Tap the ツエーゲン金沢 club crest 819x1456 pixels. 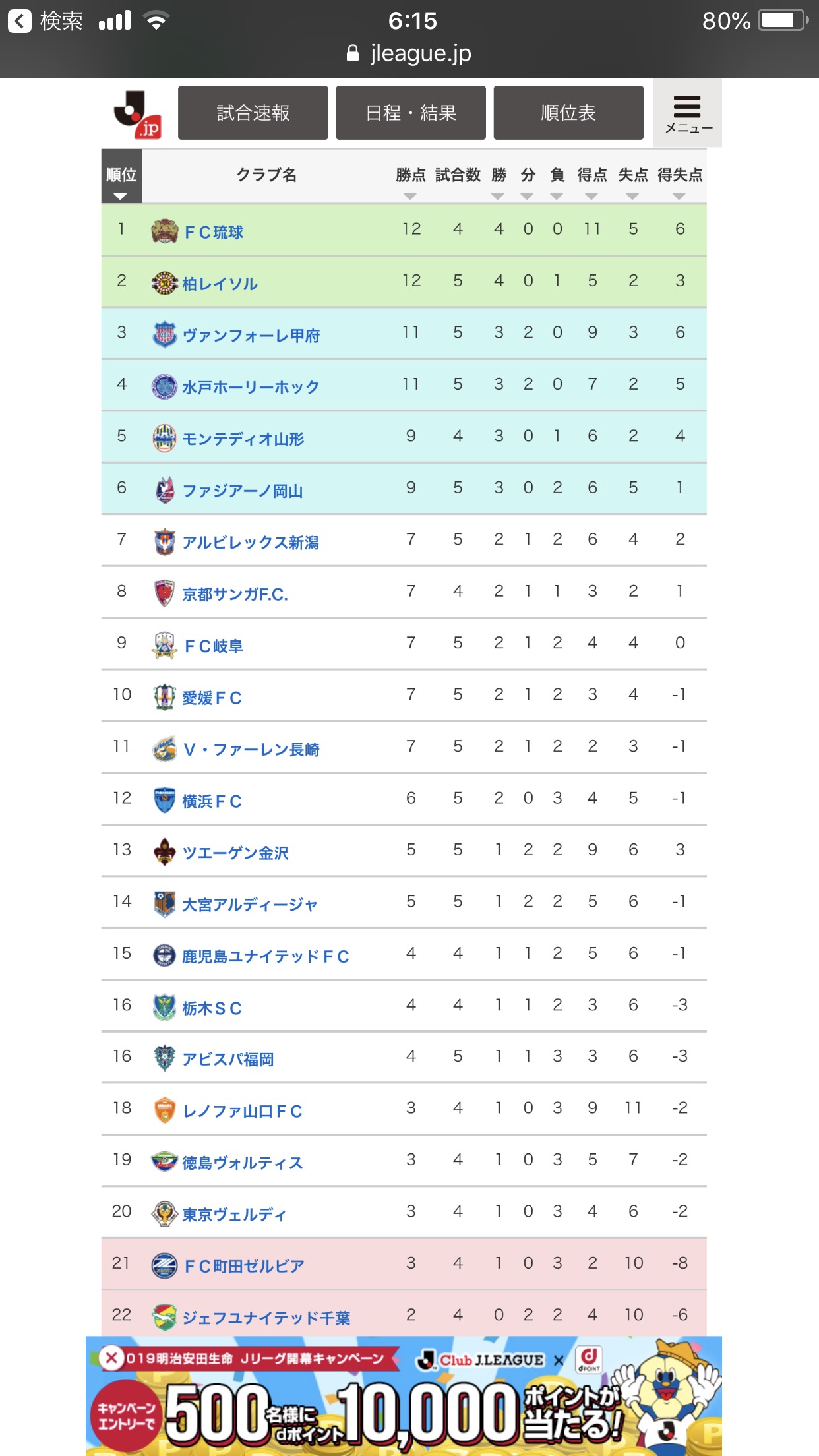pyautogui.click(x=164, y=852)
